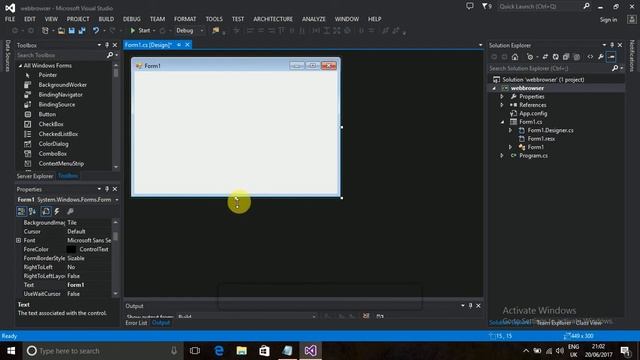Click View Code icon in Solution Explorer
640x360 pixels.
590,57
